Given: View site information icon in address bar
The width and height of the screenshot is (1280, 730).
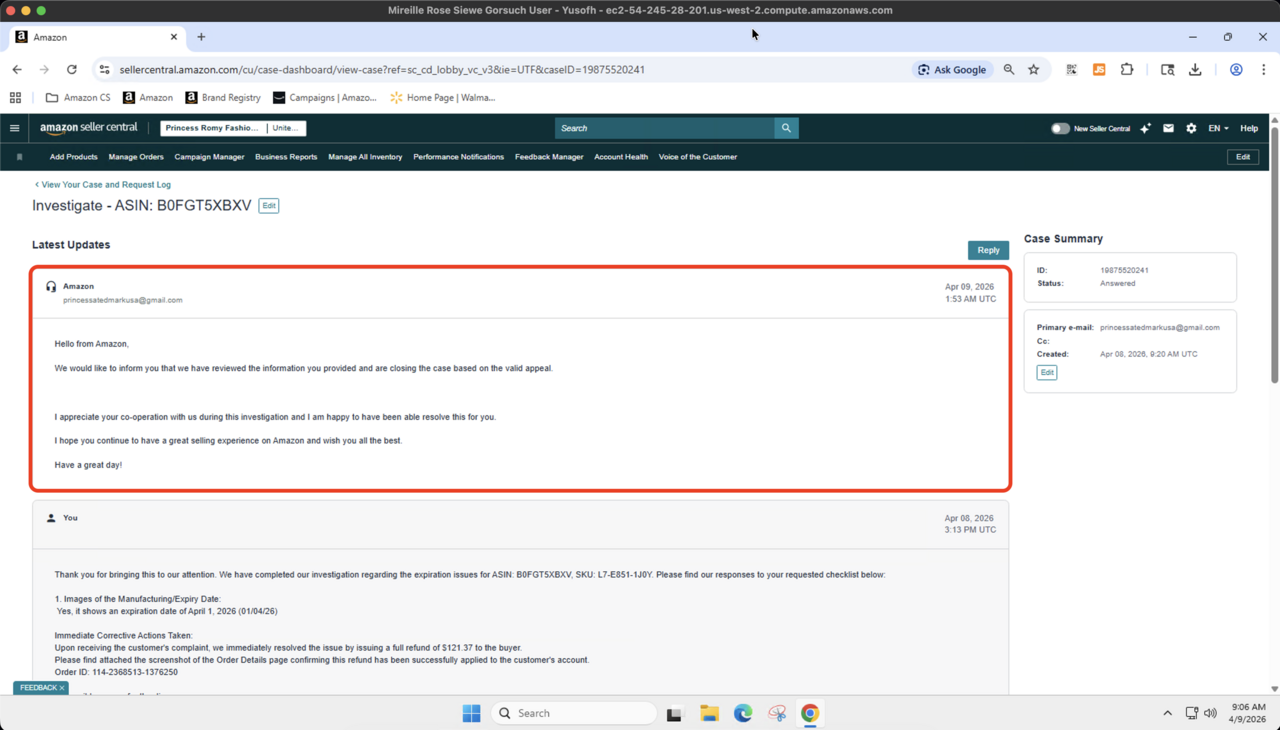Looking at the screenshot, I should pyautogui.click(x=103, y=70).
